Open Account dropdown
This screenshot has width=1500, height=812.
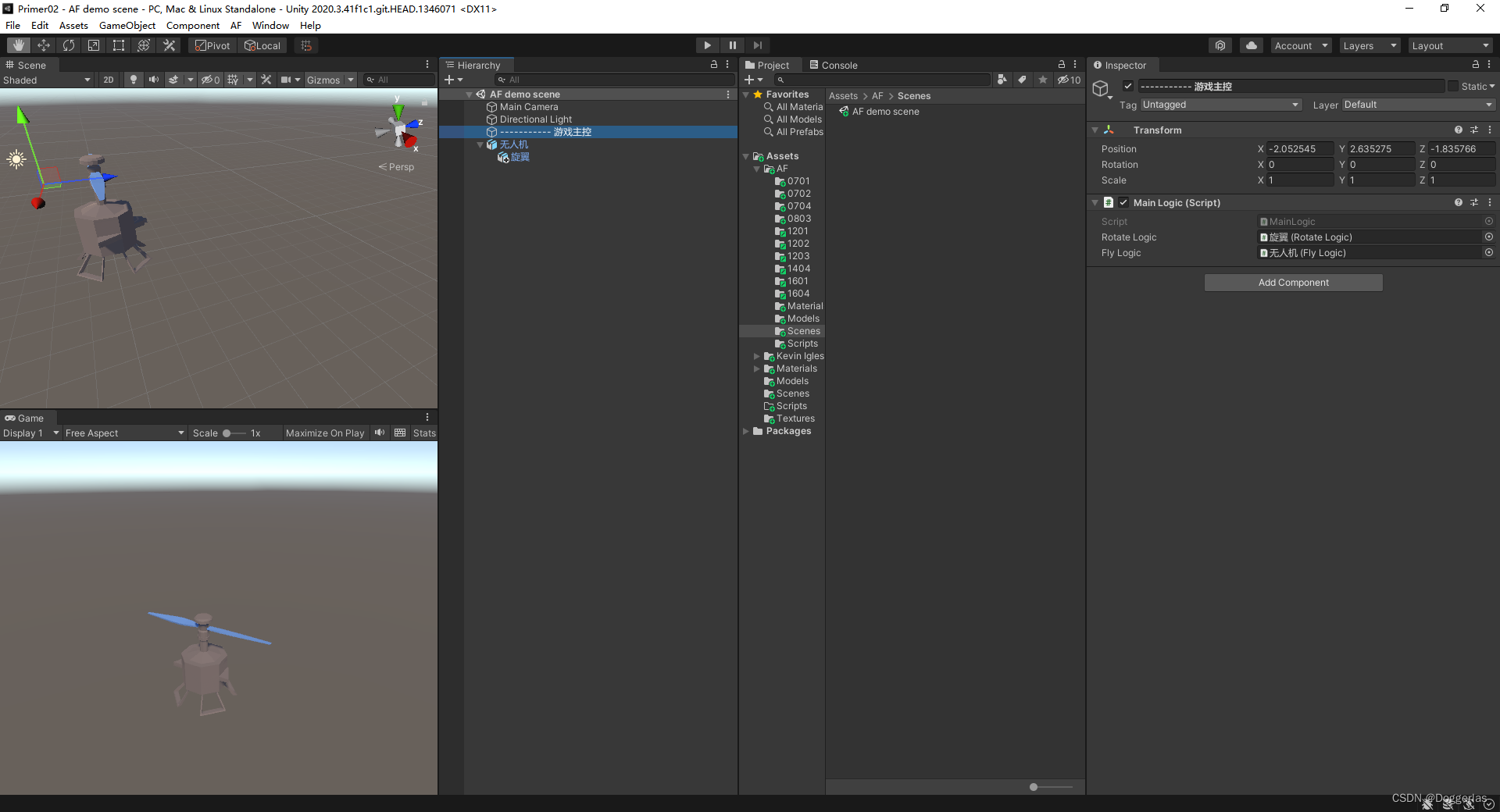click(1301, 45)
